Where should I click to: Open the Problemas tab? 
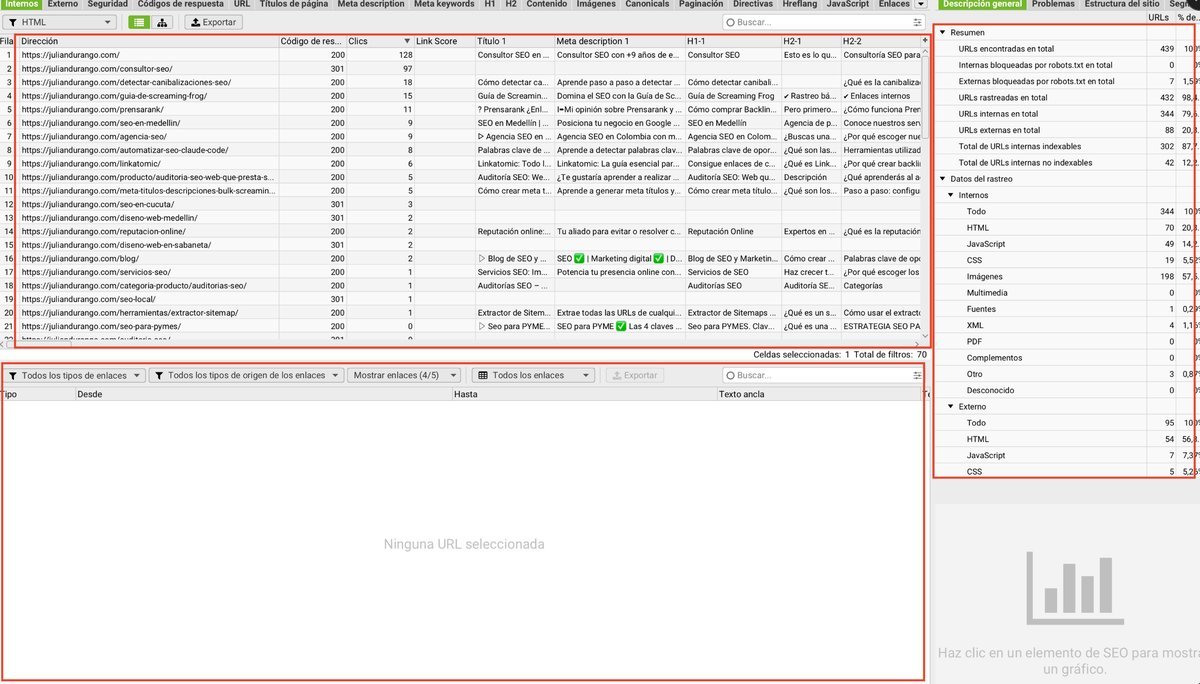(1052, 5)
